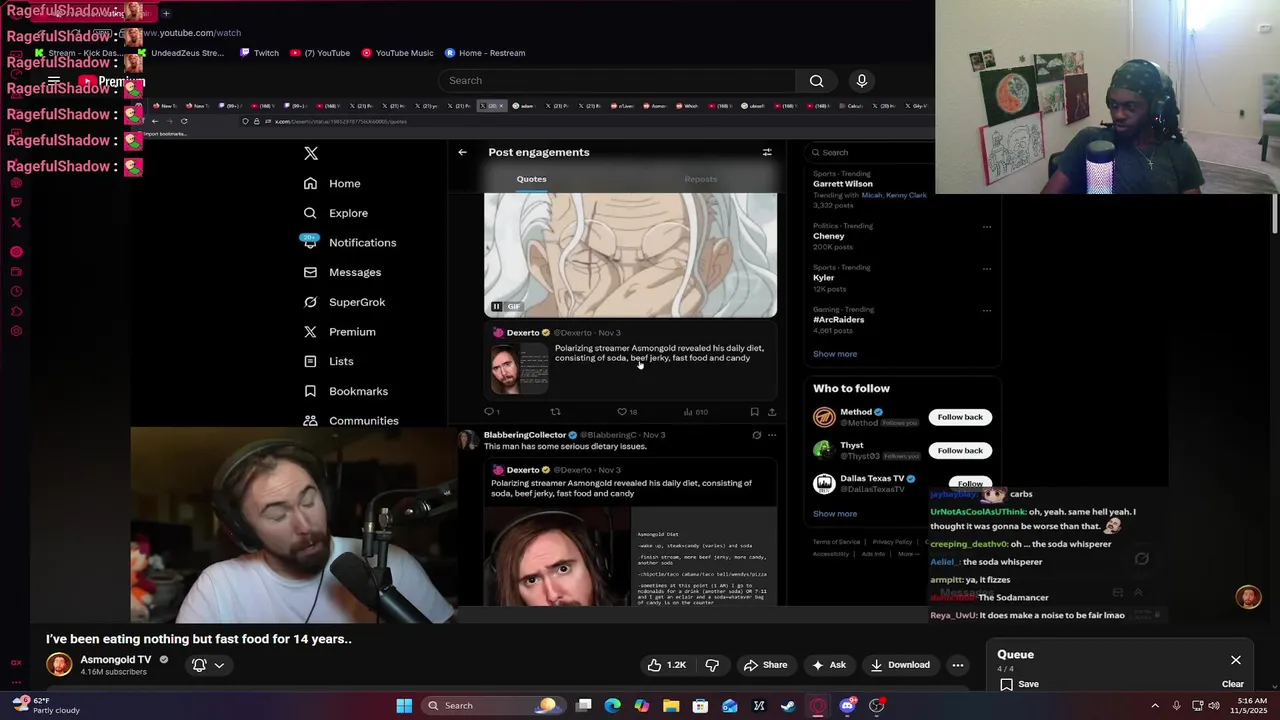Open Messages in X sidebar
The width and height of the screenshot is (1280, 720).
tap(342, 272)
